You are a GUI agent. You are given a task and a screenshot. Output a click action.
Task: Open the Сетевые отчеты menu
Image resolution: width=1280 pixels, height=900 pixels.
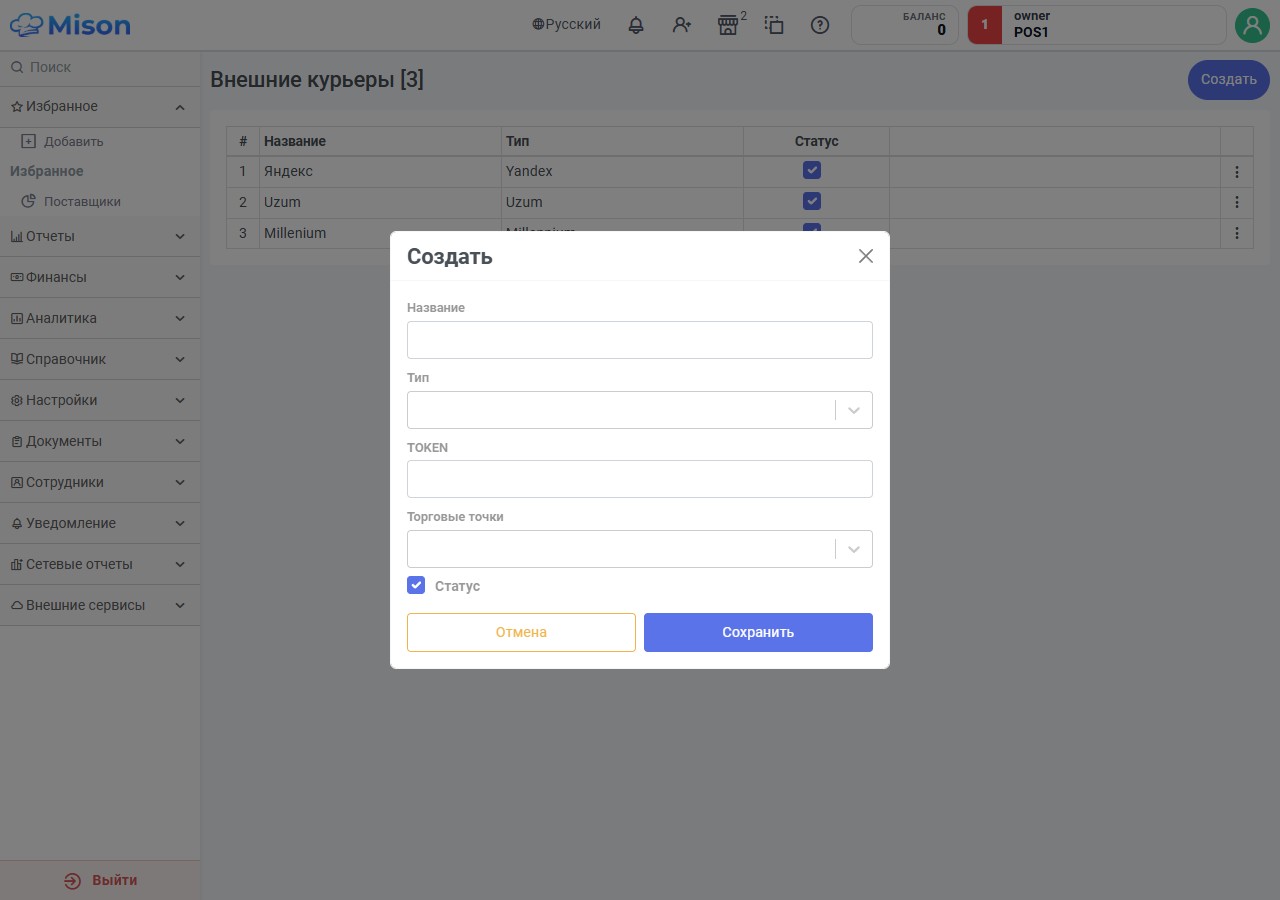(100, 565)
